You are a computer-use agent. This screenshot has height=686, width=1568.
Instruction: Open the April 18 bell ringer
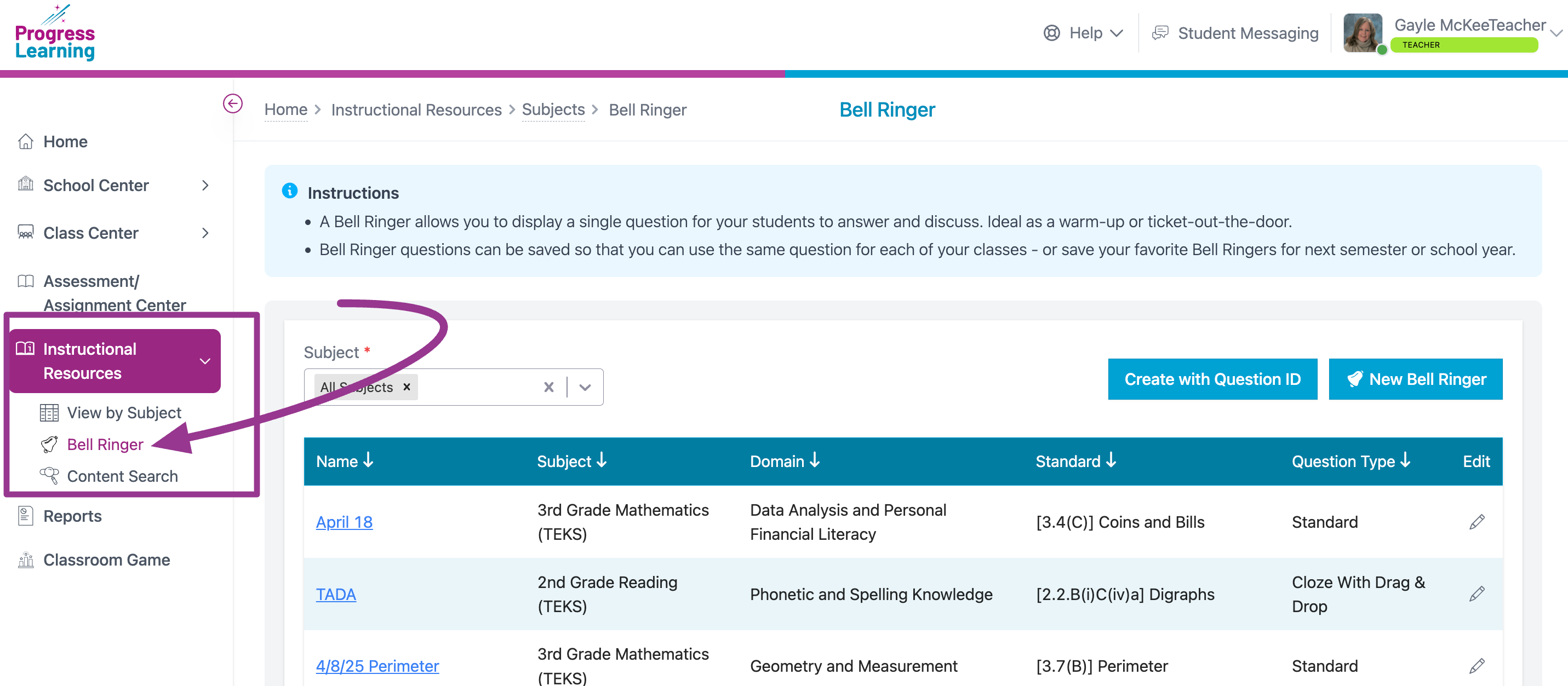click(344, 522)
